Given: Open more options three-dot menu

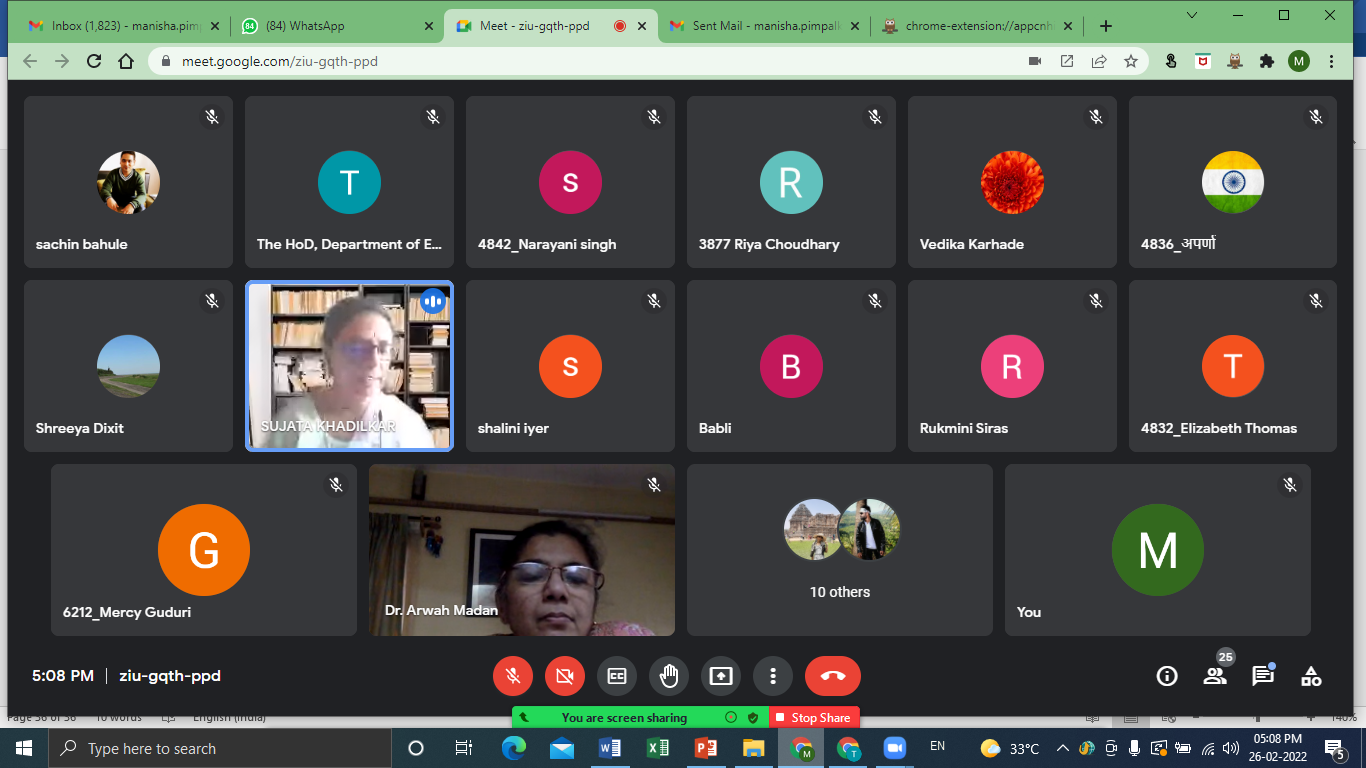Looking at the screenshot, I should [773, 676].
